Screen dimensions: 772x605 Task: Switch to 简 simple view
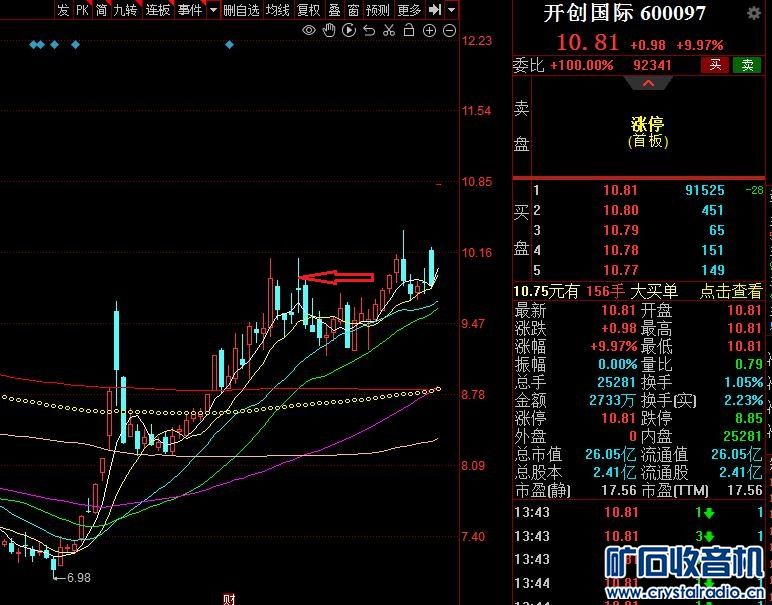tap(101, 9)
